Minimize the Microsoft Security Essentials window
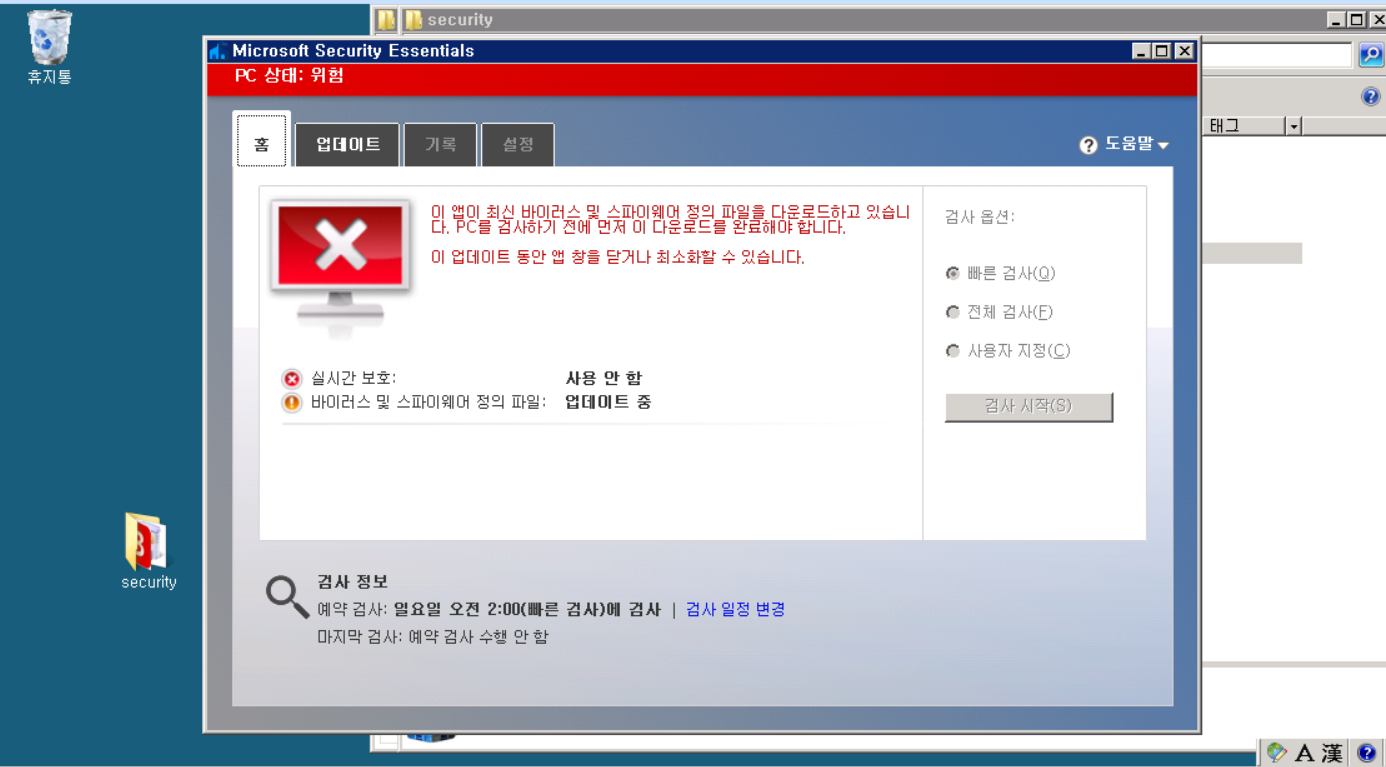This screenshot has width=1386, height=767. click(x=1141, y=51)
